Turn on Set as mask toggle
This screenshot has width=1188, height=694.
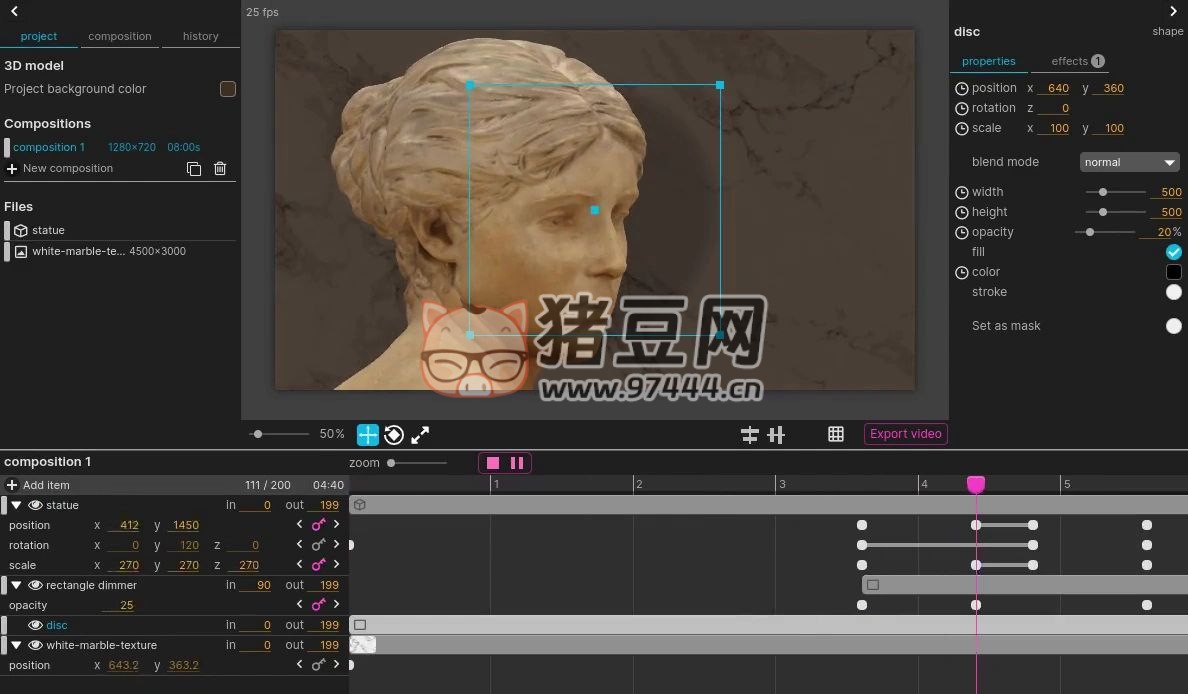[x=1173, y=326]
